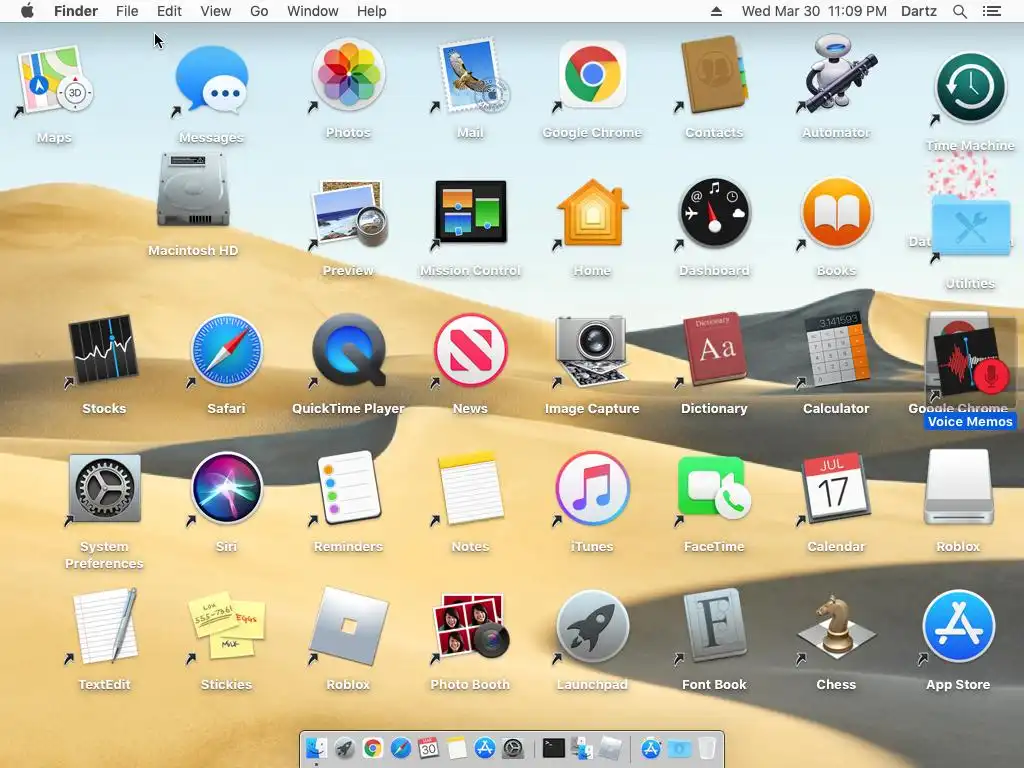This screenshot has width=1024, height=768.
Task: Select the Dashboard gauge icon
Action: [x=714, y=213]
